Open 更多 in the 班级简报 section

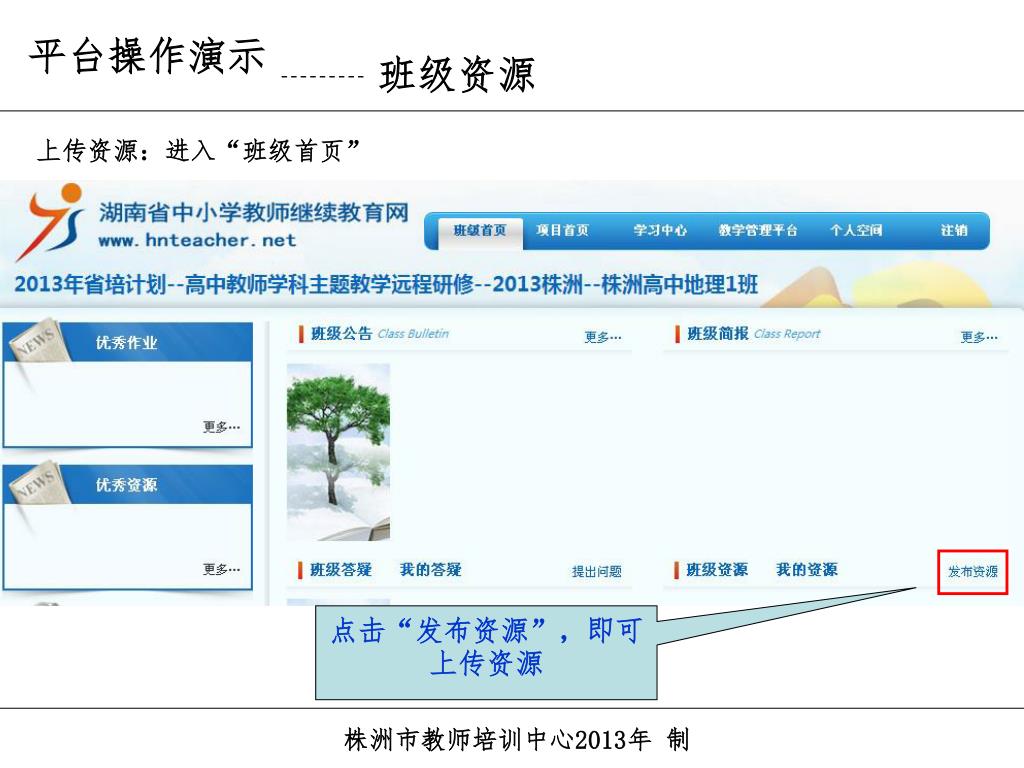point(979,337)
